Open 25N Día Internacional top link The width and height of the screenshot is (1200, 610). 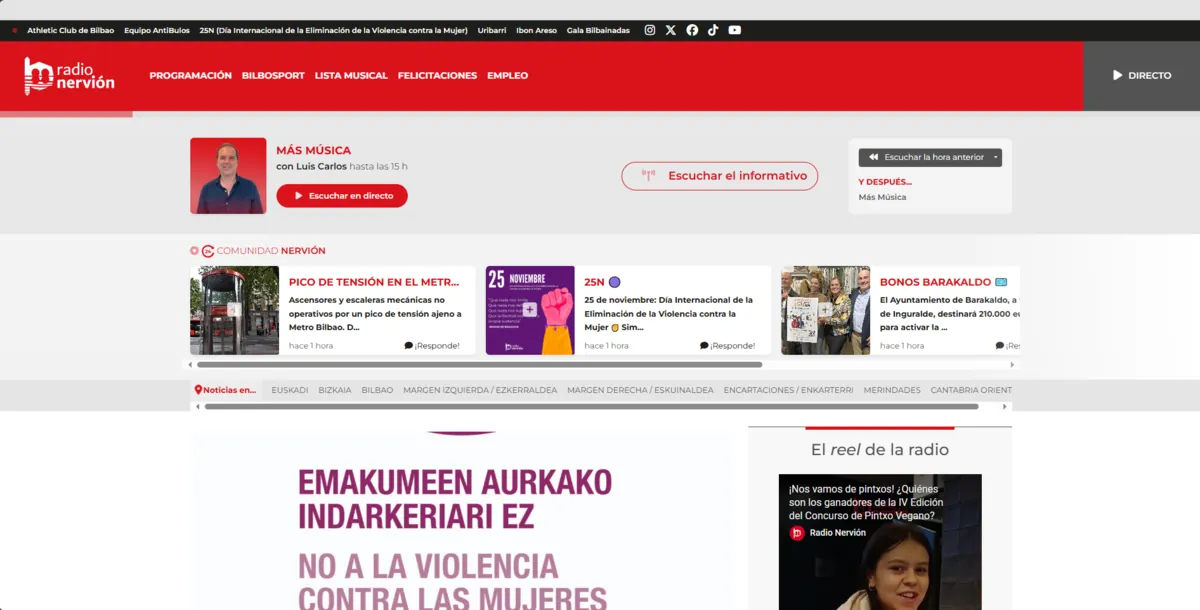click(x=334, y=30)
